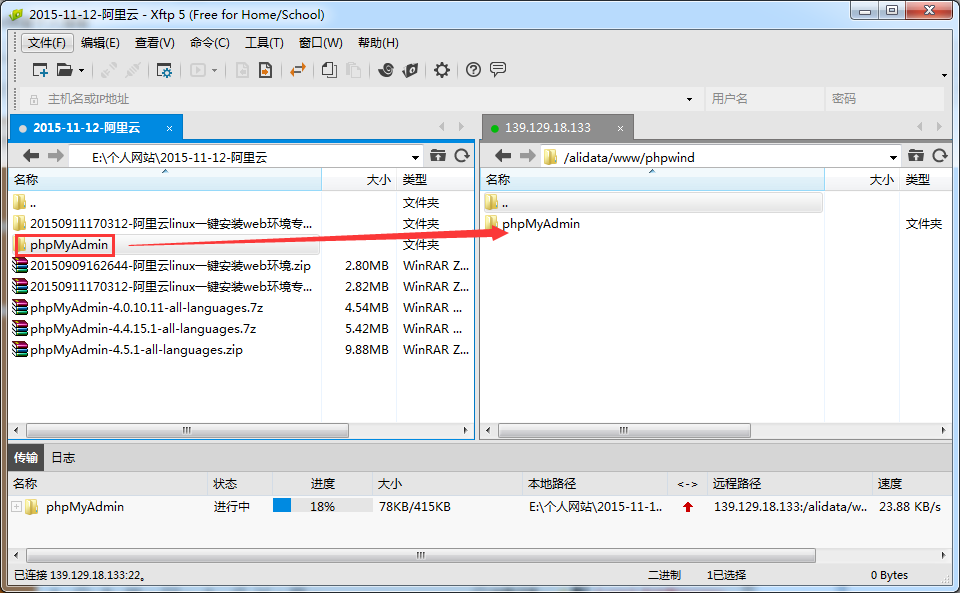This screenshot has height=593, width=960.
Task: Click the back arrow in remote pane
Action: tap(503, 156)
